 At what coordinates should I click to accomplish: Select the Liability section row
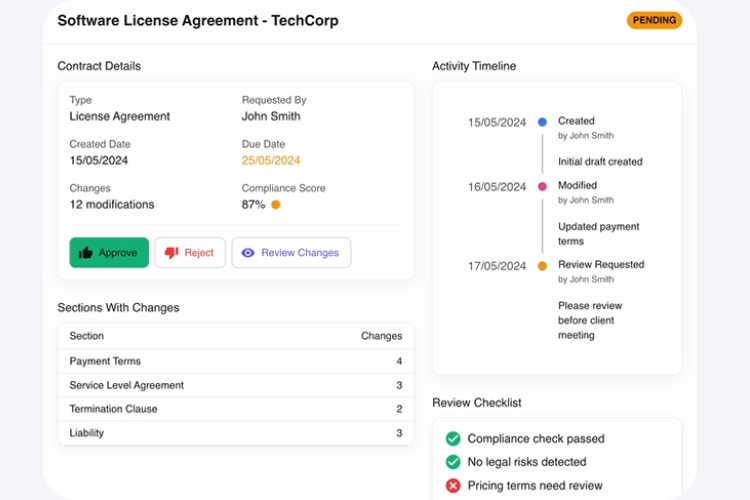coord(235,433)
